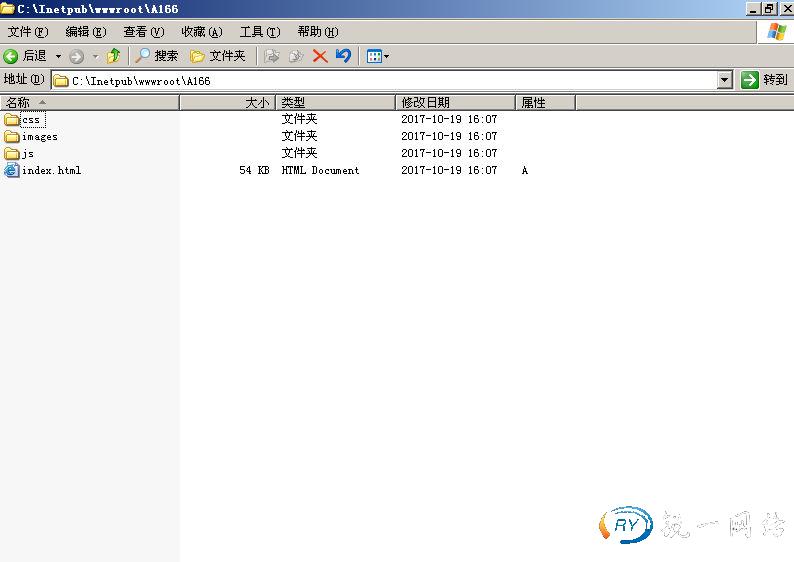Open the Back button history dropdown arrow
Viewport: 794px width, 562px height.
click(58, 57)
